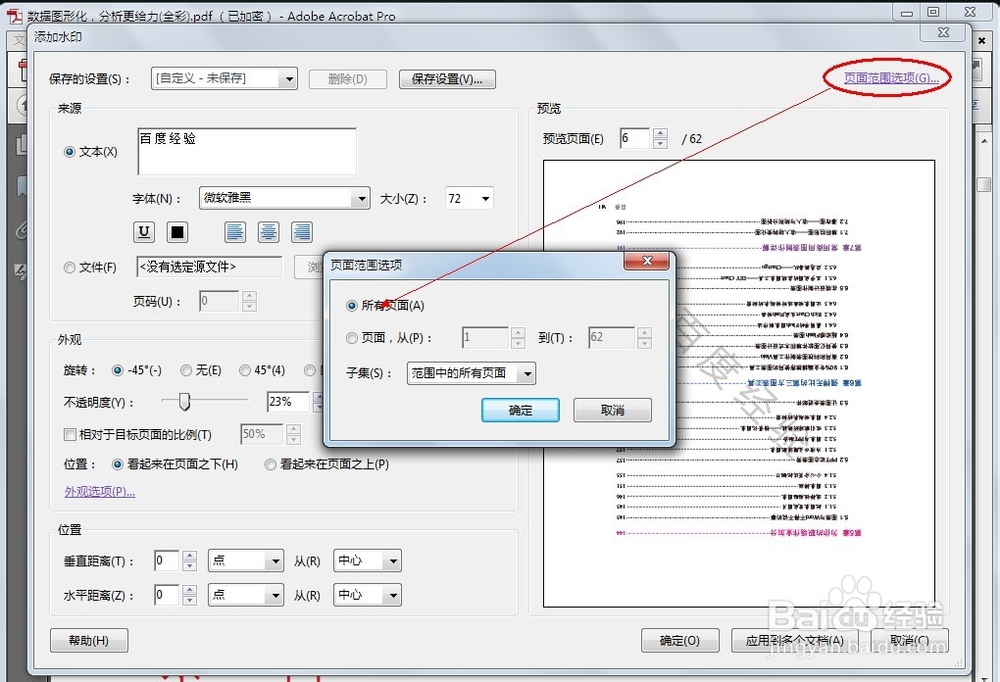
Task: Select 文件(F) source radio button
Action: coord(70,267)
